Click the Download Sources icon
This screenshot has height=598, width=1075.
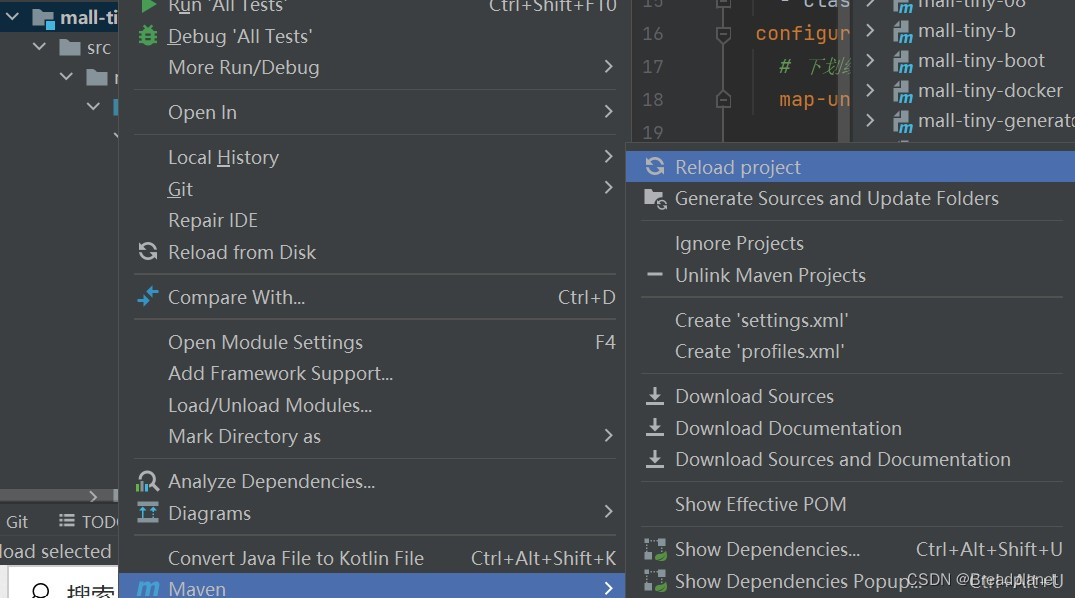pyautogui.click(x=654, y=396)
